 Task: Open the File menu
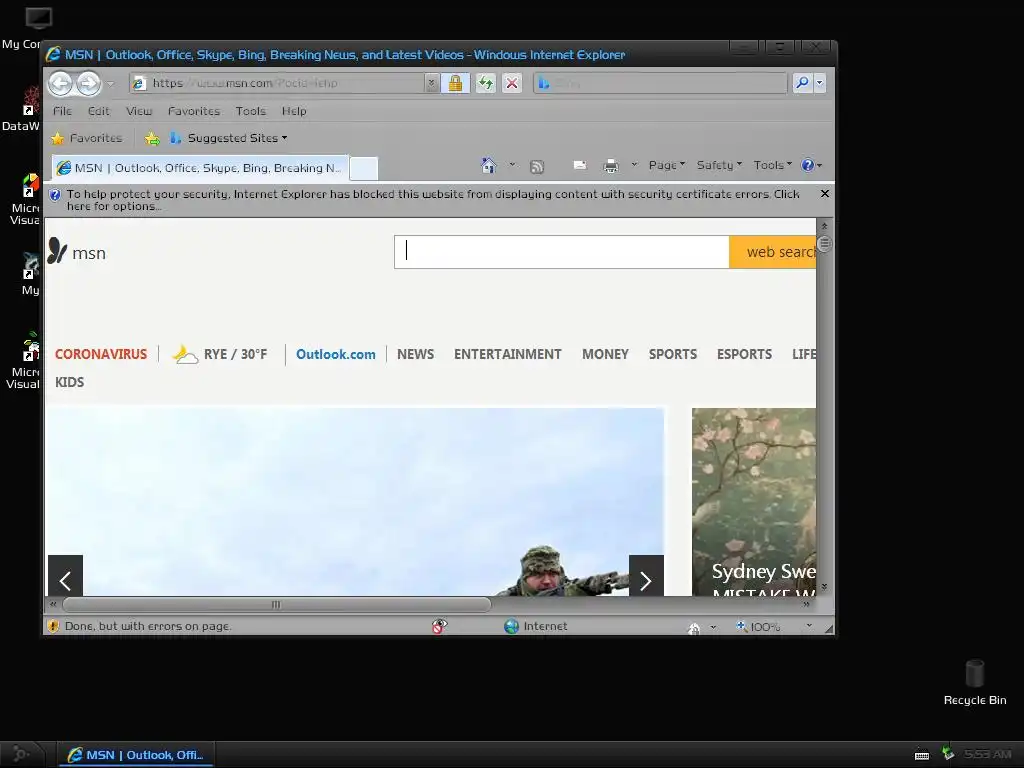pyautogui.click(x=62, y=111)
